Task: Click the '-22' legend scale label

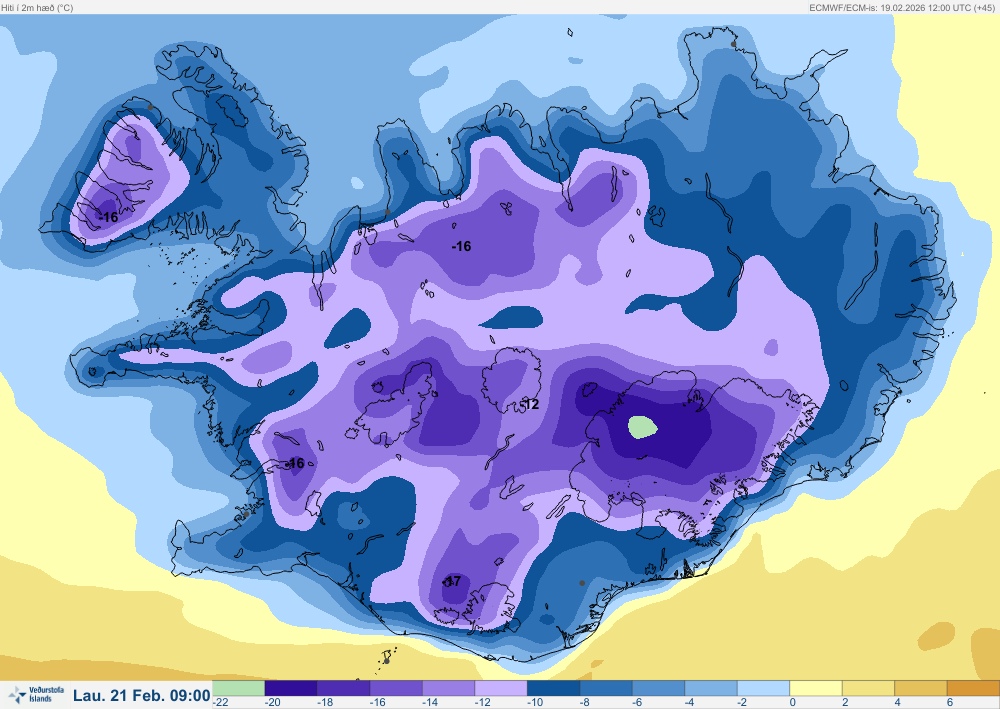Action: click(x=220, y=703)
